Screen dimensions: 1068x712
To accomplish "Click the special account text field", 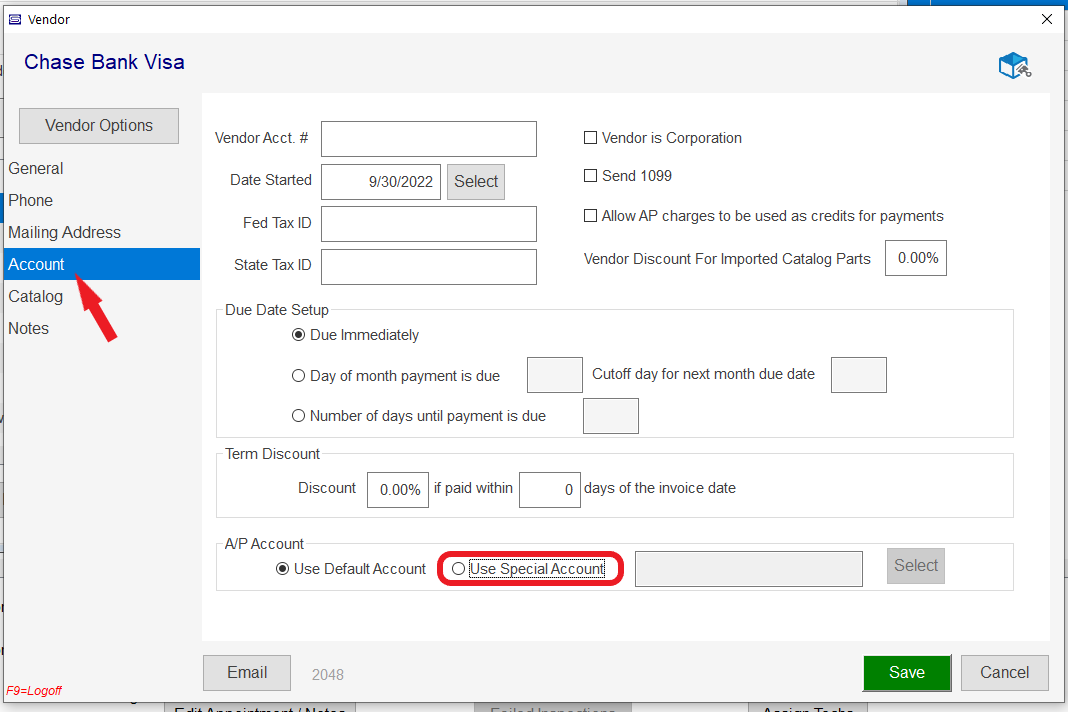I will pos(749,569).
